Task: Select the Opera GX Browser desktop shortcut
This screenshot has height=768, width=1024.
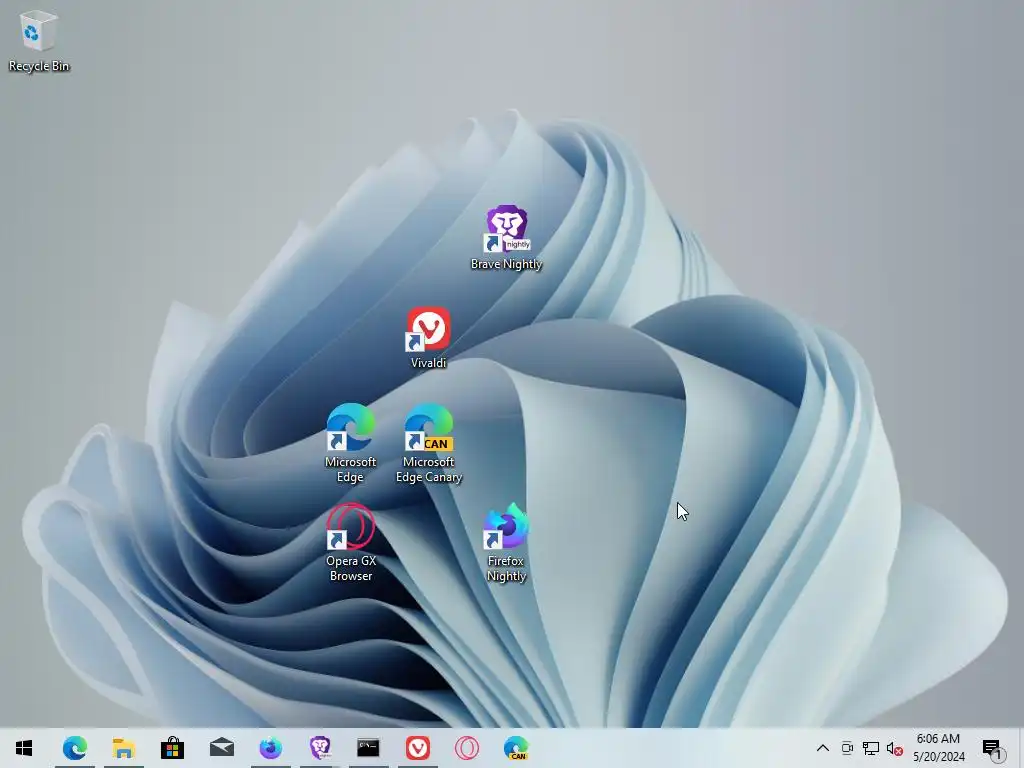Action: tap(351, 542)
